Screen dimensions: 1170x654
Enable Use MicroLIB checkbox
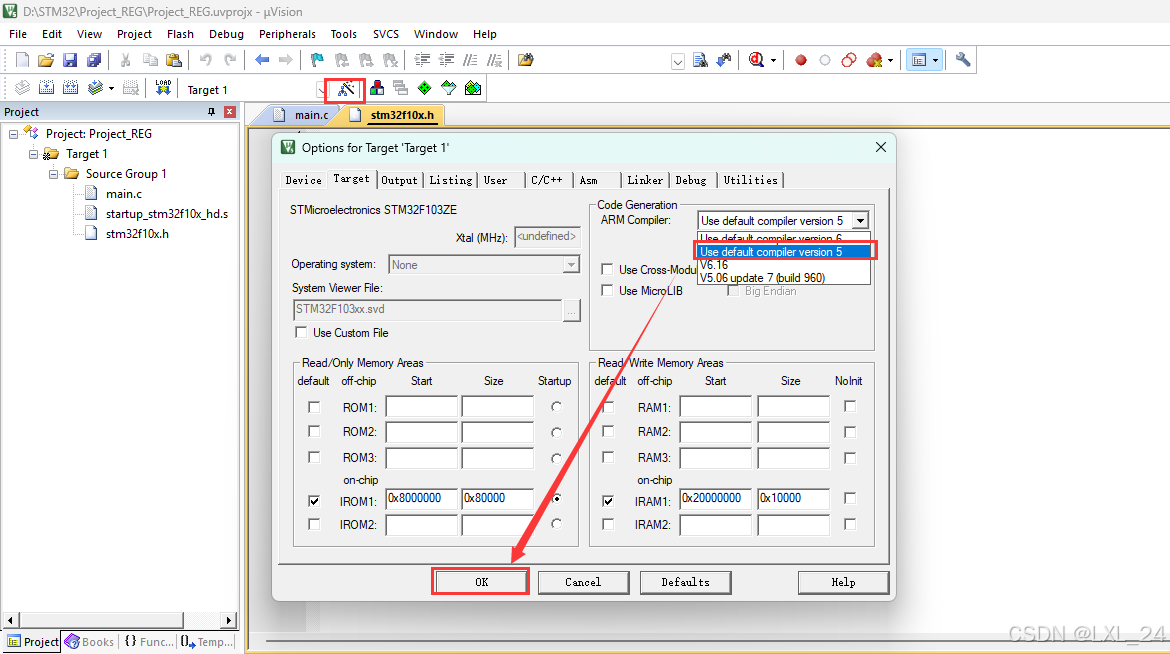click(607, 290)
